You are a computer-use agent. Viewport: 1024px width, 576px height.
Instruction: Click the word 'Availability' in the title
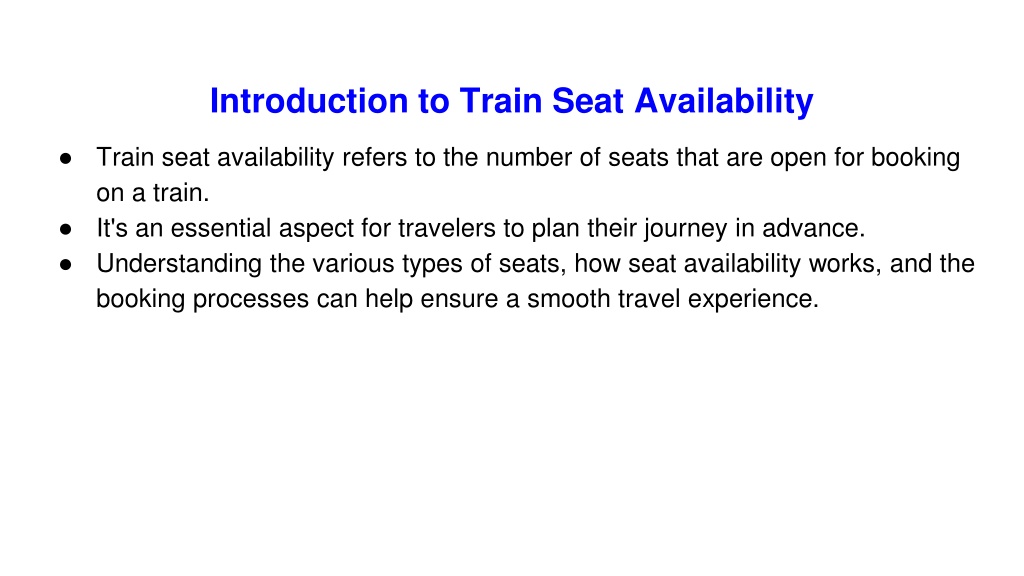pyautogui.click(x=724, y=103)
